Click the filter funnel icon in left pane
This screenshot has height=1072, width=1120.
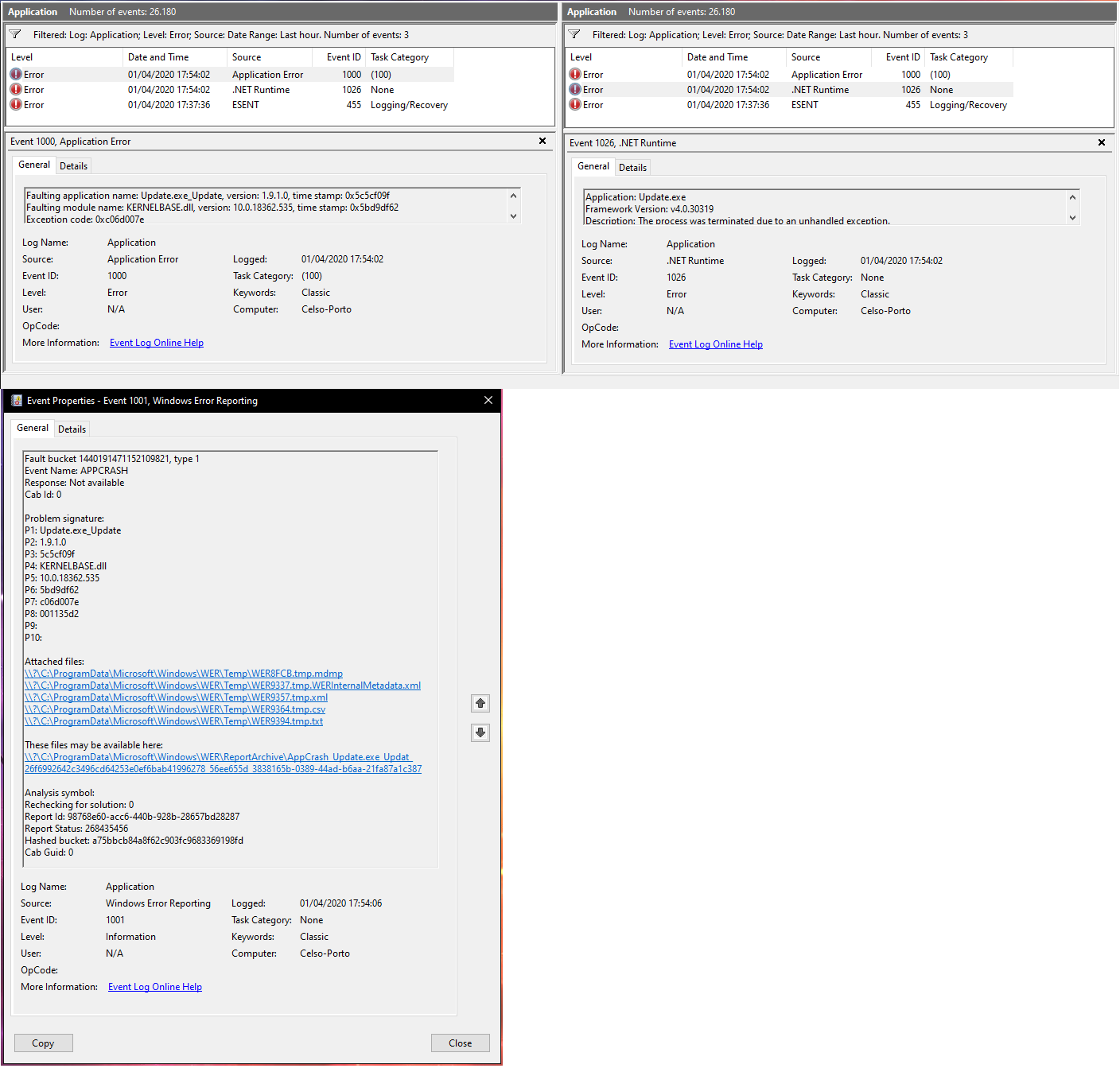click(x=14, y=33)
